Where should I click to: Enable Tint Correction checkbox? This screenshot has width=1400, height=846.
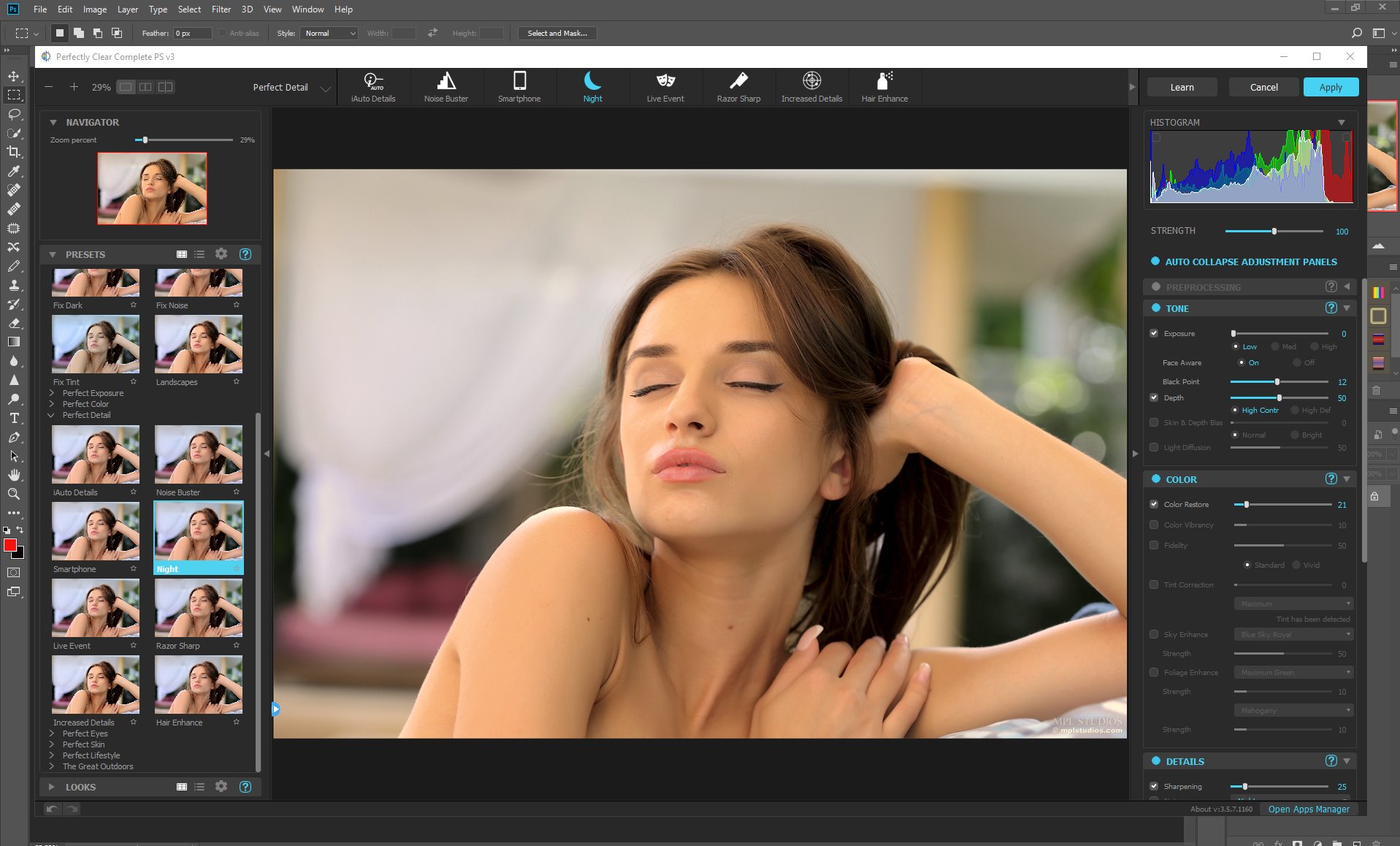point(1154,584)
